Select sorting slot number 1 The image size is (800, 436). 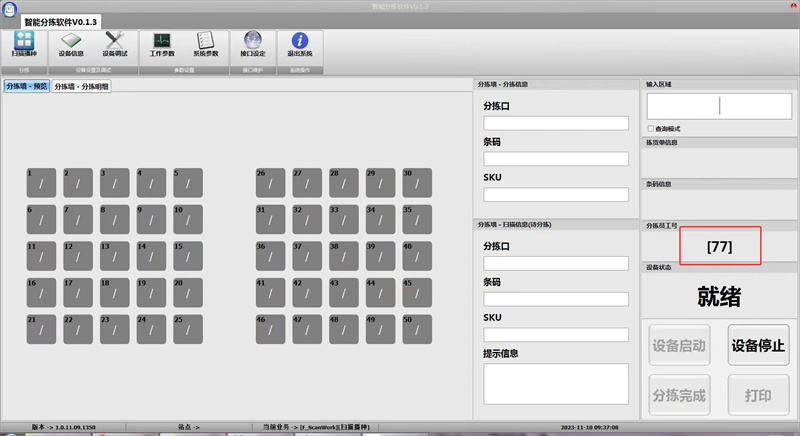pyautogui.click(x=41, y=183)
